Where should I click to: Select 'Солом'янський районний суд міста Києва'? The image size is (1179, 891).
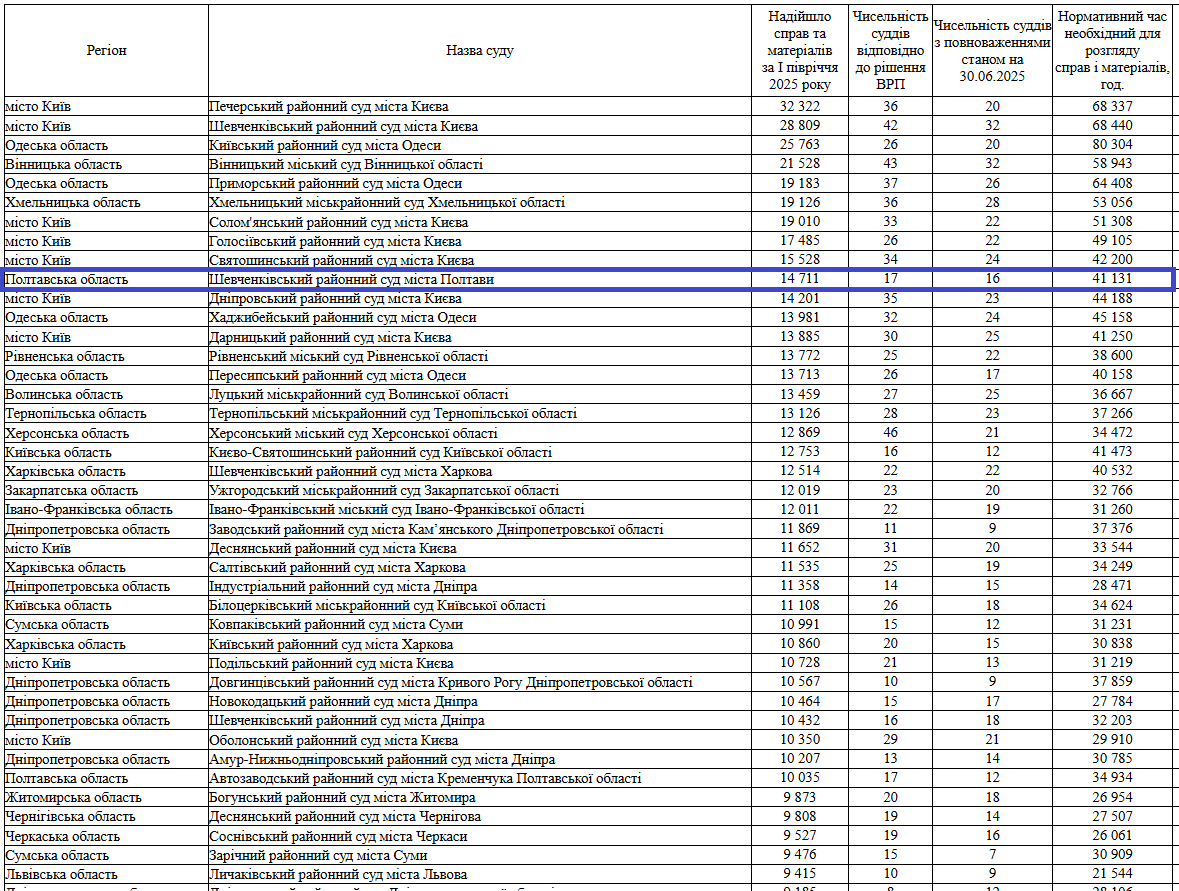point(338,222)
